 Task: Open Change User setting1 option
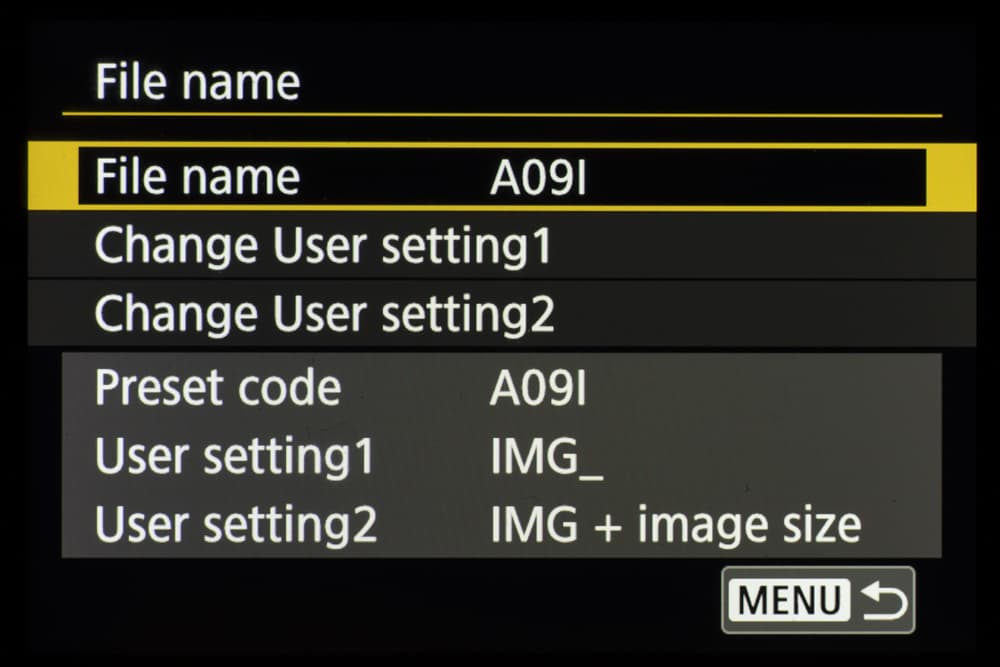tap(322, 247)
